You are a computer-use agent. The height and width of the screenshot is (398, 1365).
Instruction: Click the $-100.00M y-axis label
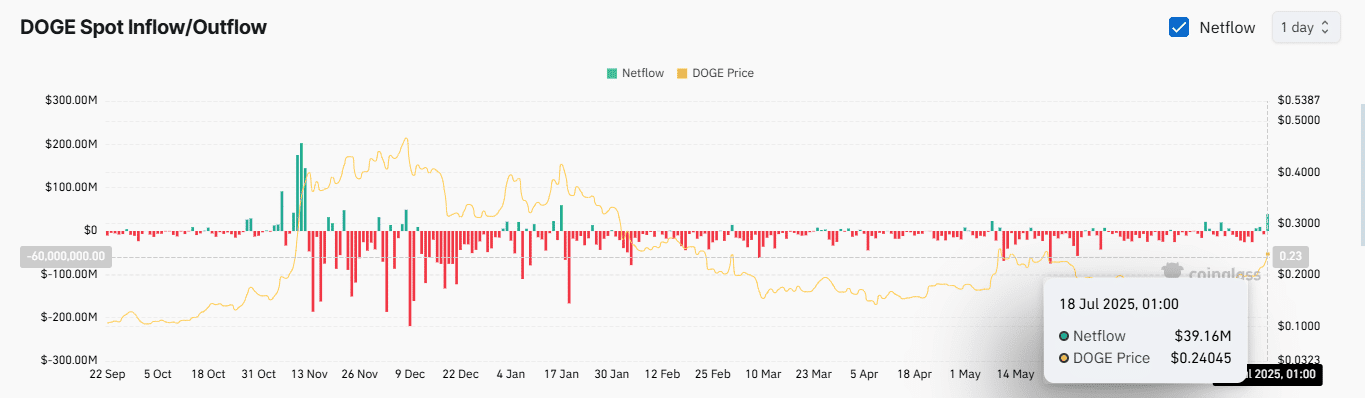(x=68, y=273)
